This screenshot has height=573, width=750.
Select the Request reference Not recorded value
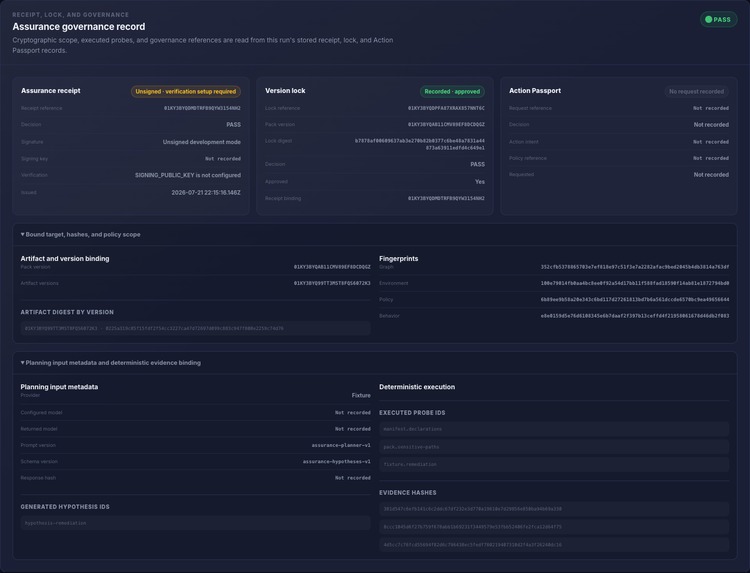pos(711,108)
